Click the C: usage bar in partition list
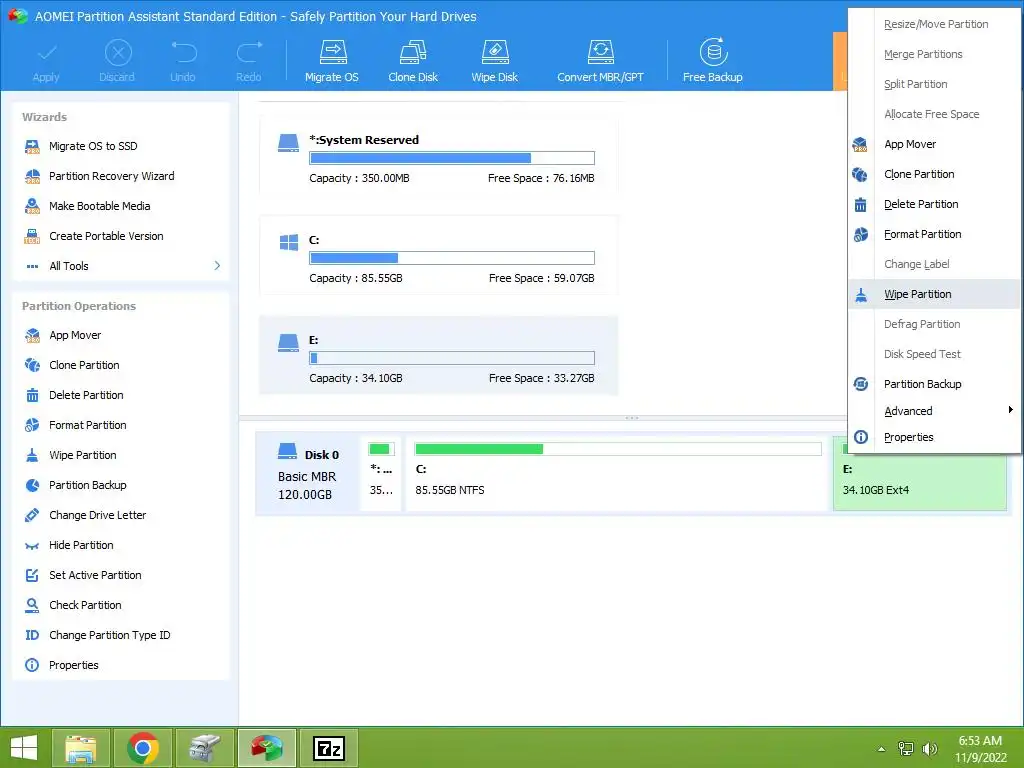 (x=452, y=258)
